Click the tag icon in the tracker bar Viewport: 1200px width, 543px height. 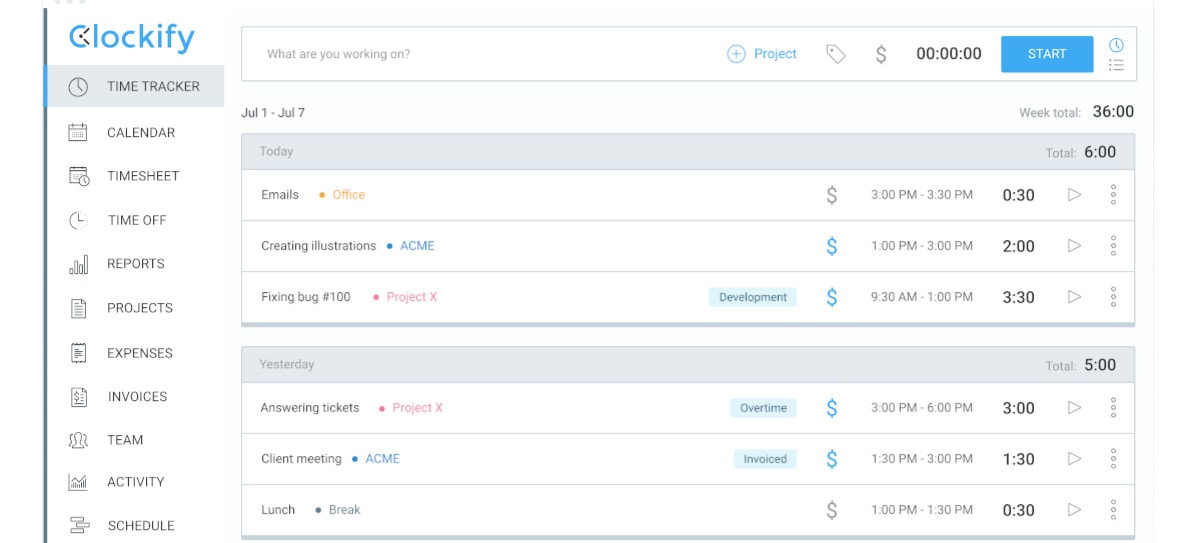(x=835, y=54)
